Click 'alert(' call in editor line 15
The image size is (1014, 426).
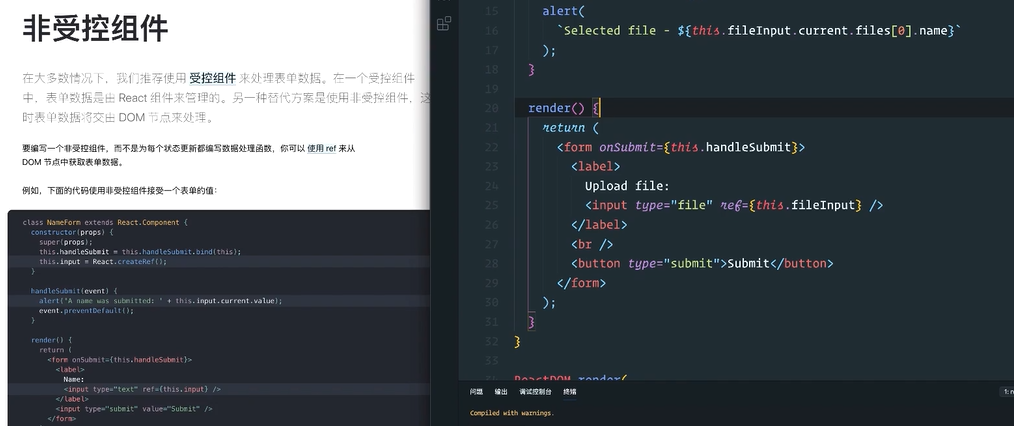(563, 11)
